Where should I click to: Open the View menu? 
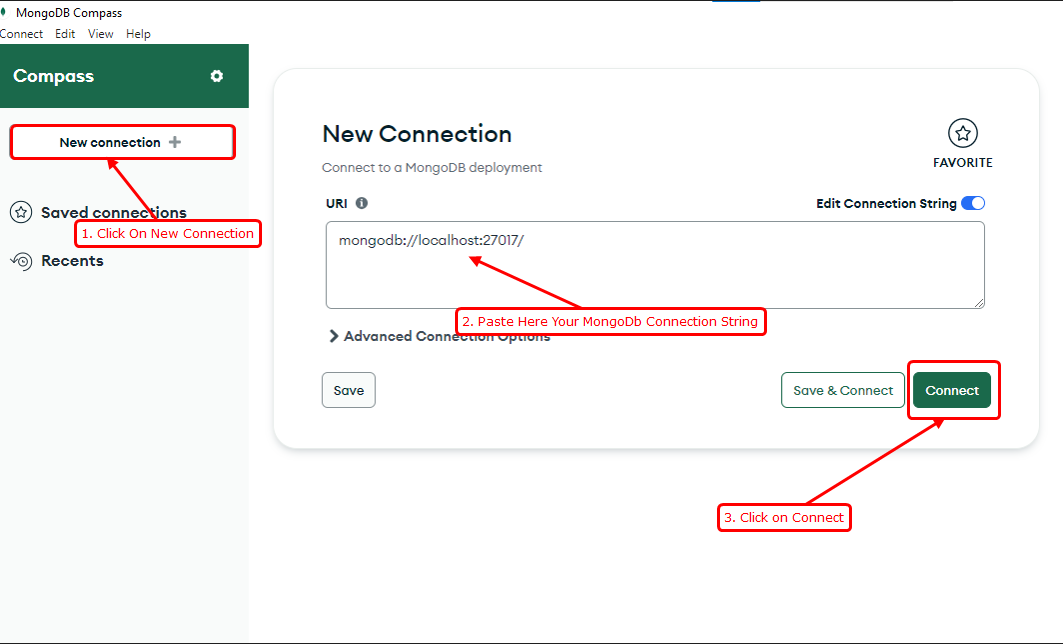[99, 33]
